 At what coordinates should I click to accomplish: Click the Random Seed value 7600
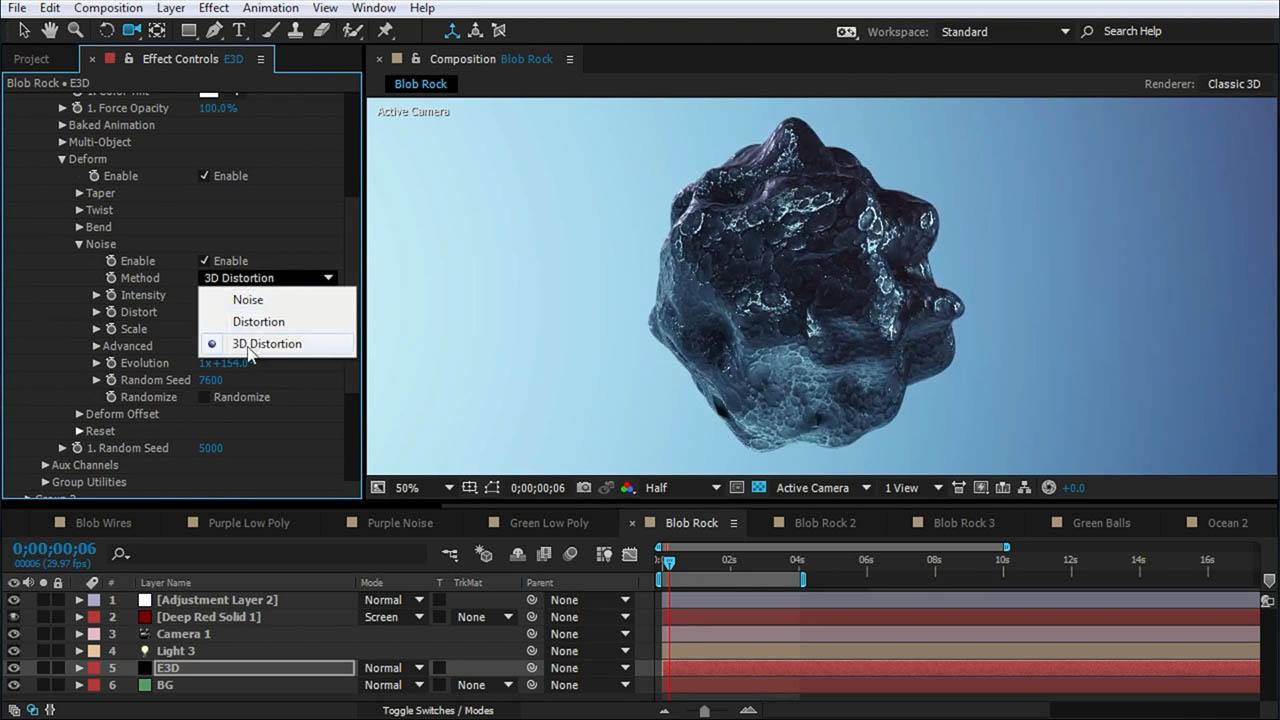pos(211,380)
